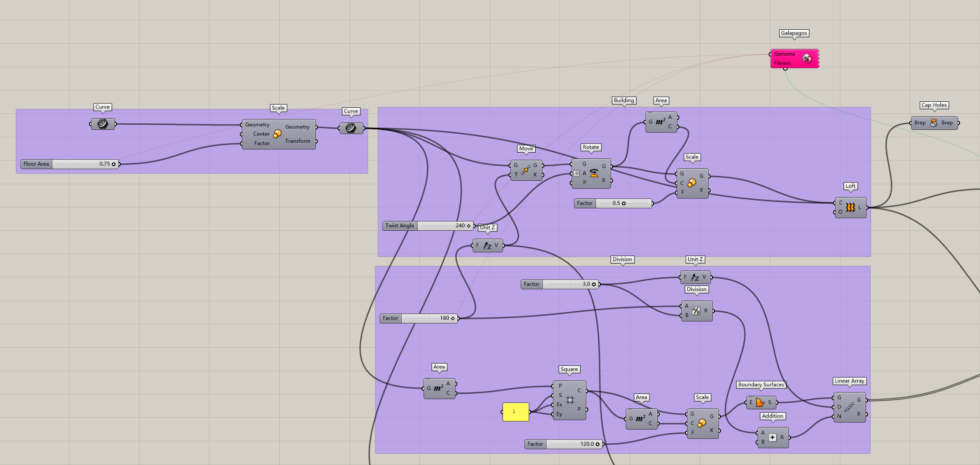The image size is (980, 465).
Task: Click the leftmost Curve parameter icon
Action: point(102,124)
